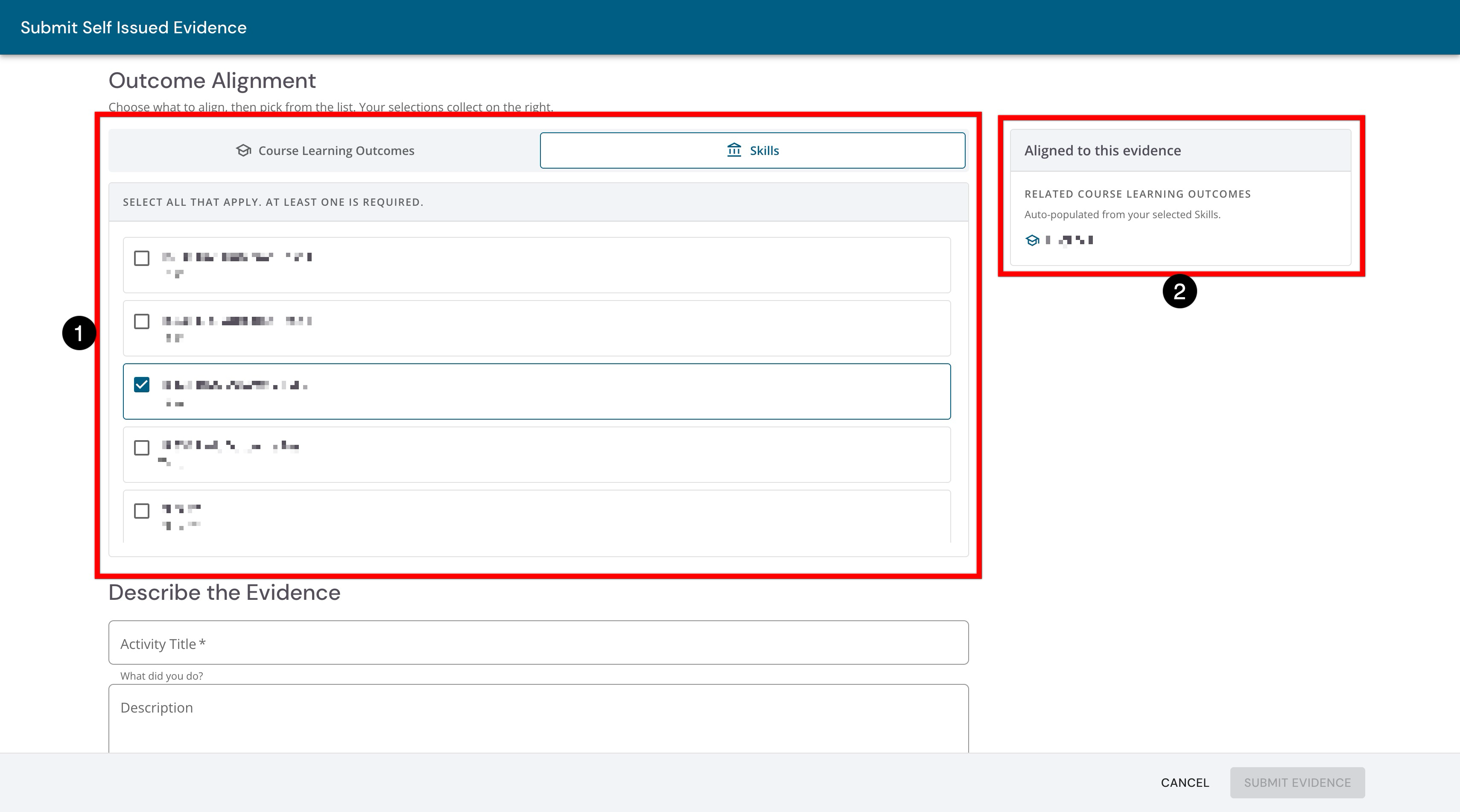The height and width of the screenshot is (812, 1460).
Task: Switch to the Course Learning Outcomes tab
Action: tap(325, 151)
